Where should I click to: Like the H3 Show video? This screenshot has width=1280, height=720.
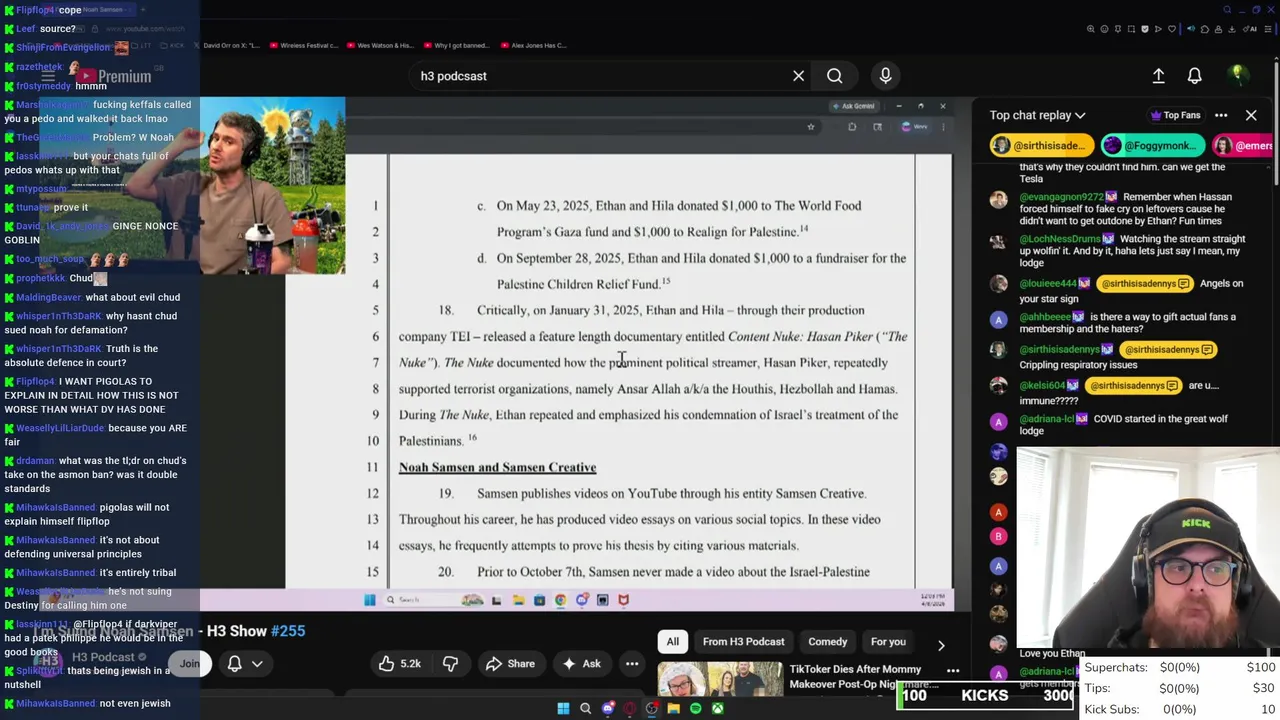[399, 663]
